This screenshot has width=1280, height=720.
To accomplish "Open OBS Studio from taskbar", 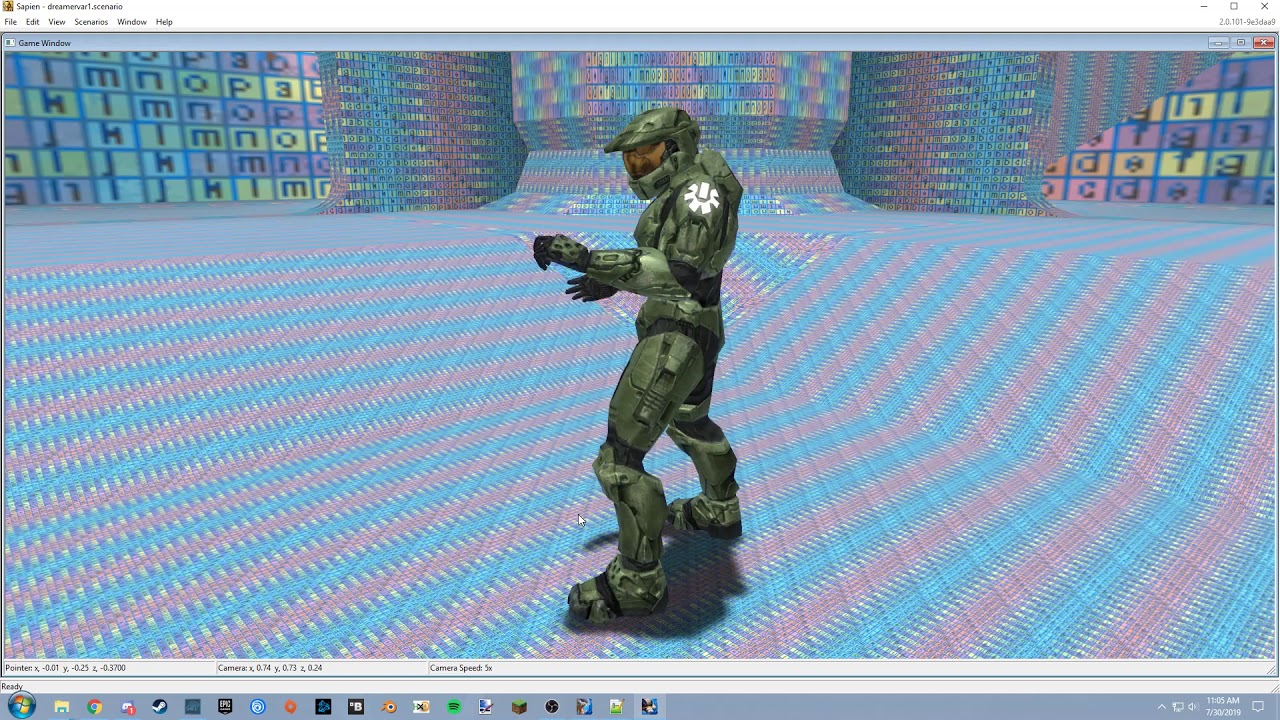I will pyautogui.click(x=552, y=707).
